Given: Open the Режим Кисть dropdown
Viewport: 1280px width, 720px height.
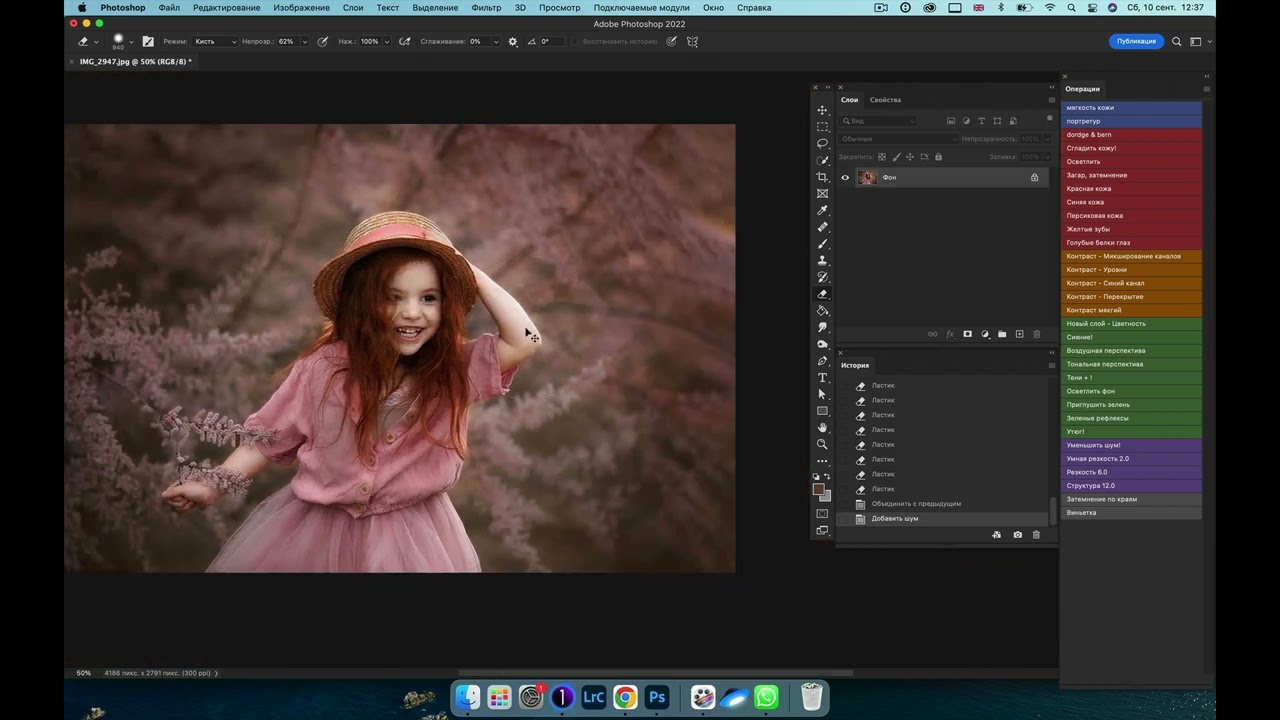Looking at the screenshot, I should [215, 42].
